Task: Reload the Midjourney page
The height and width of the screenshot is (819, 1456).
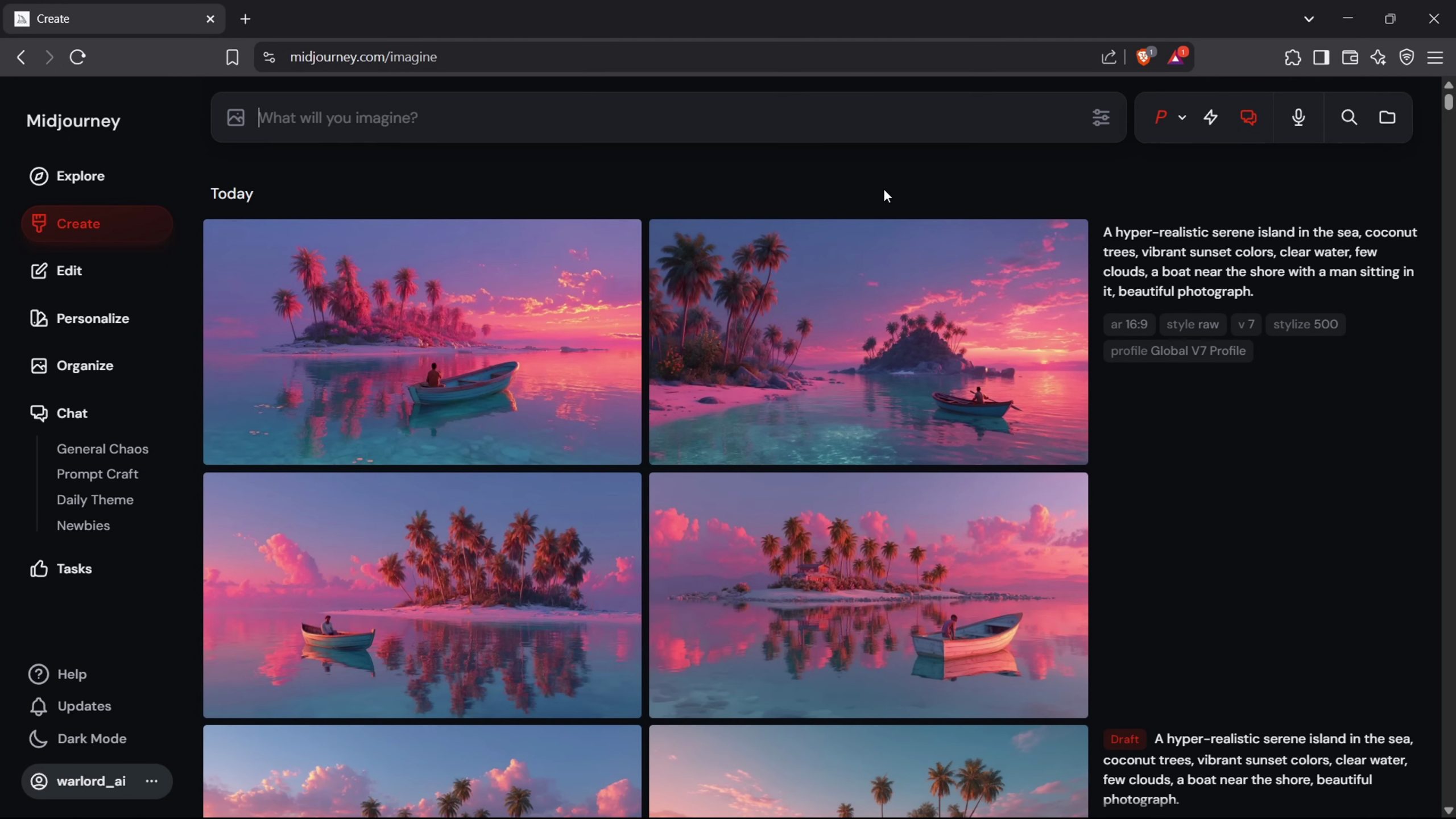Action: pos(77,57)
